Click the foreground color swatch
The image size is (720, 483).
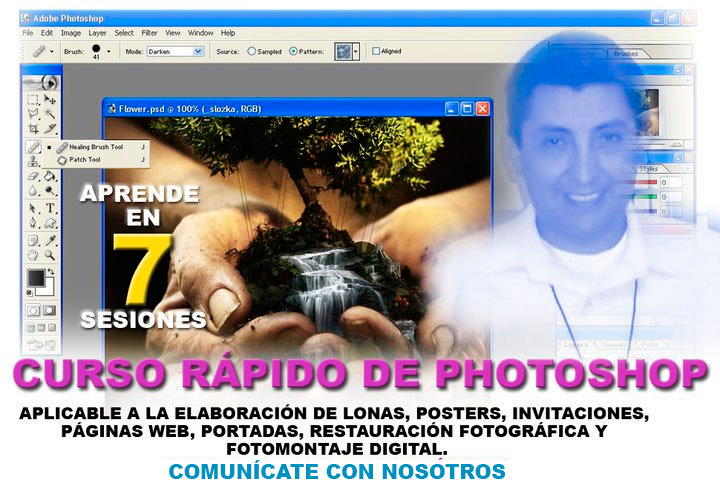tap(36, 278)
